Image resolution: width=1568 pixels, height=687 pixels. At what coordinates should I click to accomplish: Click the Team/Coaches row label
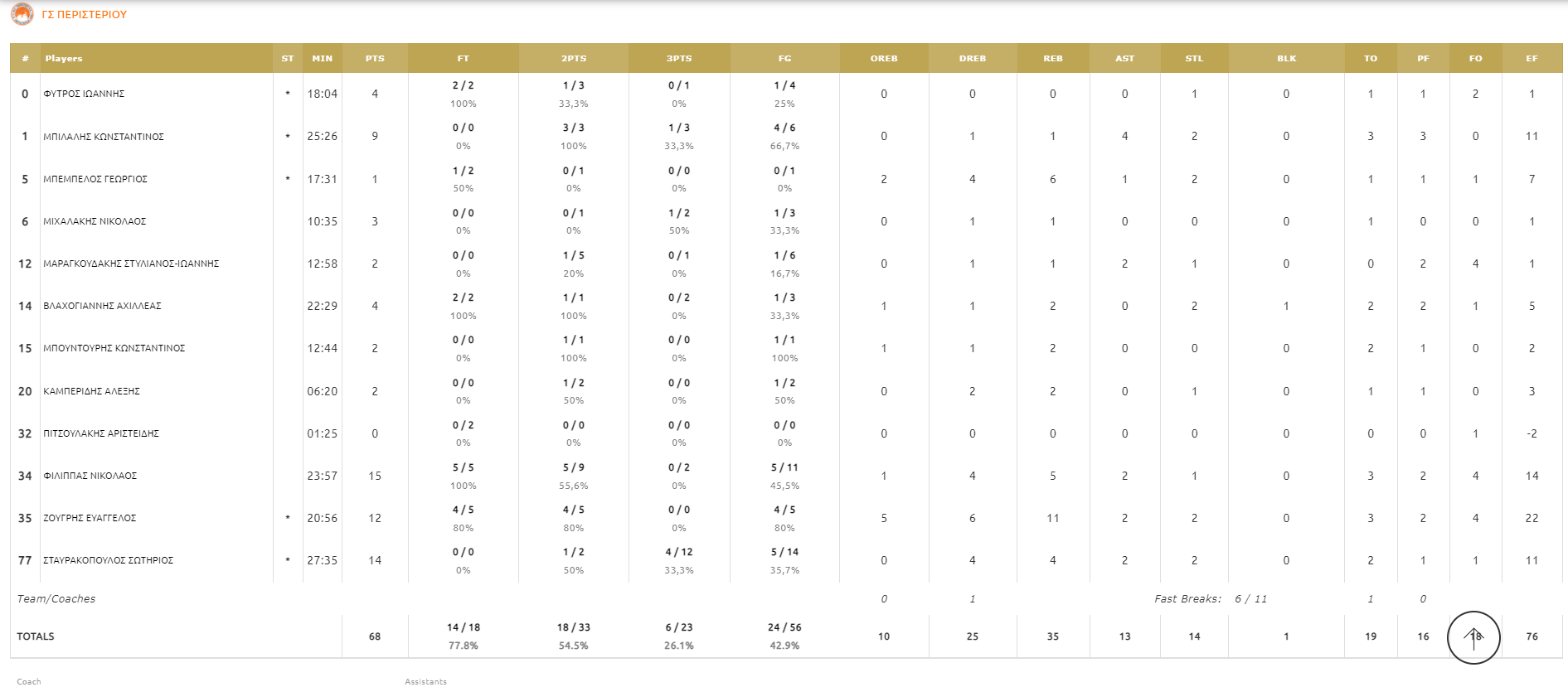pyautogui.click(x=56, y=599)
